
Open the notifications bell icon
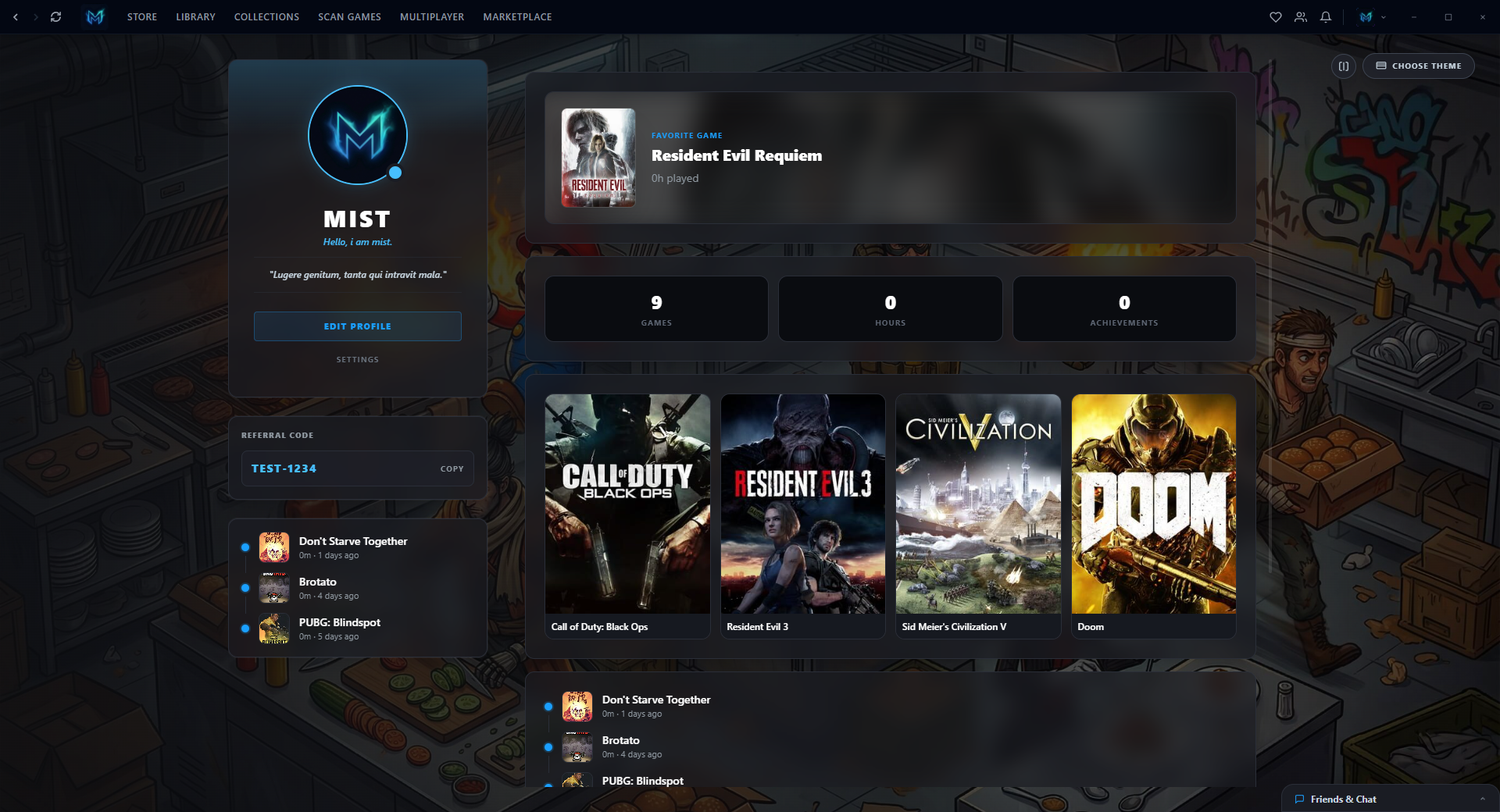pos(1326,16)
